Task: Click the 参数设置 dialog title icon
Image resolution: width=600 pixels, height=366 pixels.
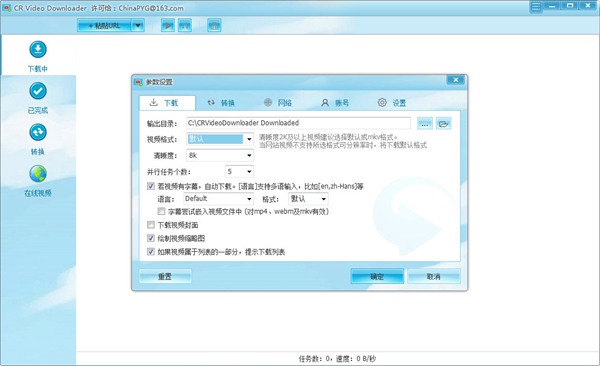Action: (x=139, y=82)
